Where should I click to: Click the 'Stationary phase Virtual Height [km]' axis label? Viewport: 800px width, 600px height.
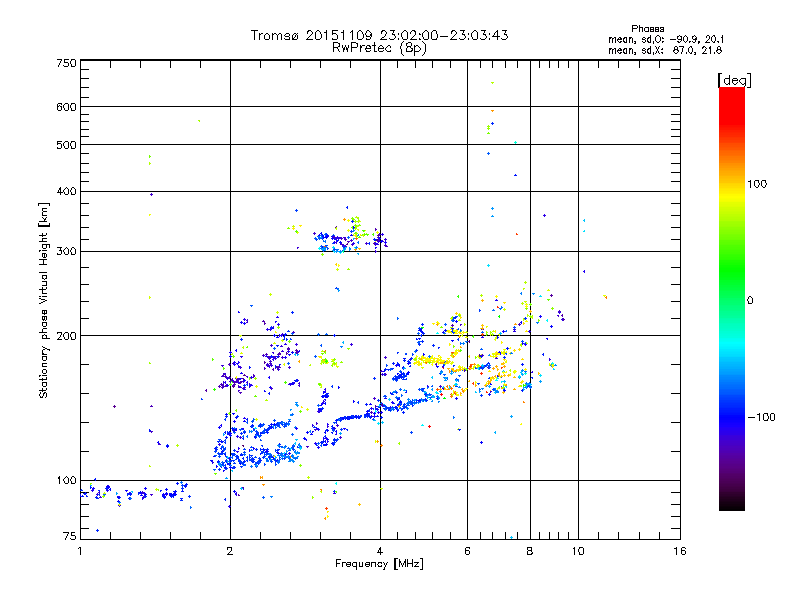pyautogui.click(x=44, y=301)
